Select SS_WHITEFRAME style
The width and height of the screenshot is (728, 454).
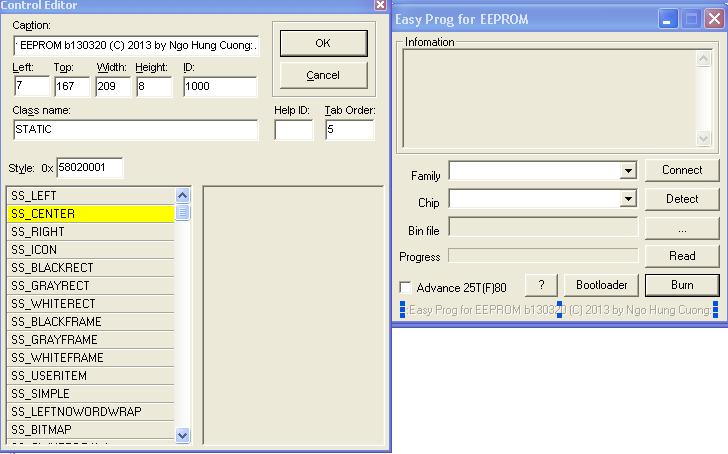pos(91,357)
